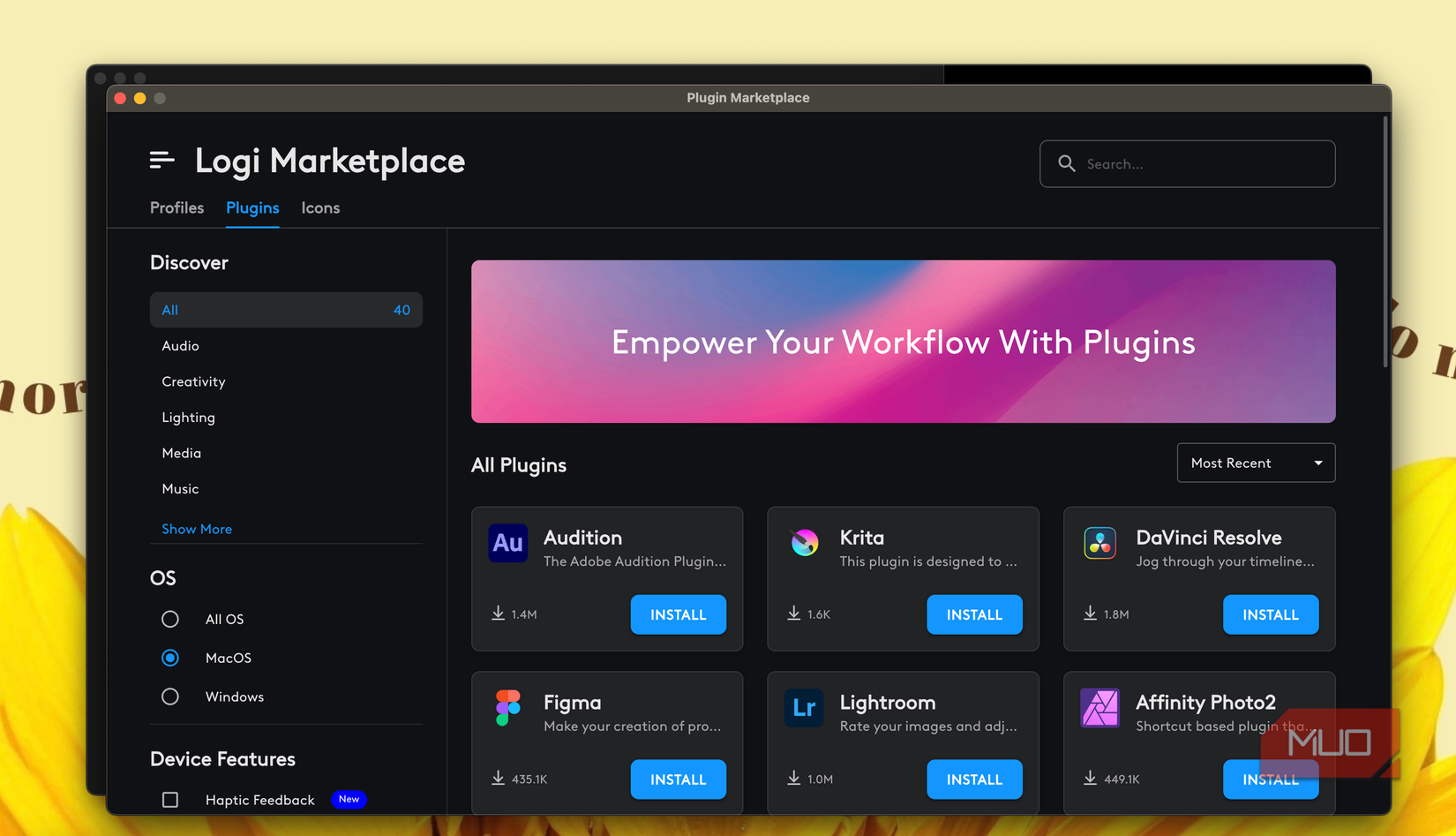Filter plugins by Audio category
The width and height of the screenshot is (1456, 836).
180,346
